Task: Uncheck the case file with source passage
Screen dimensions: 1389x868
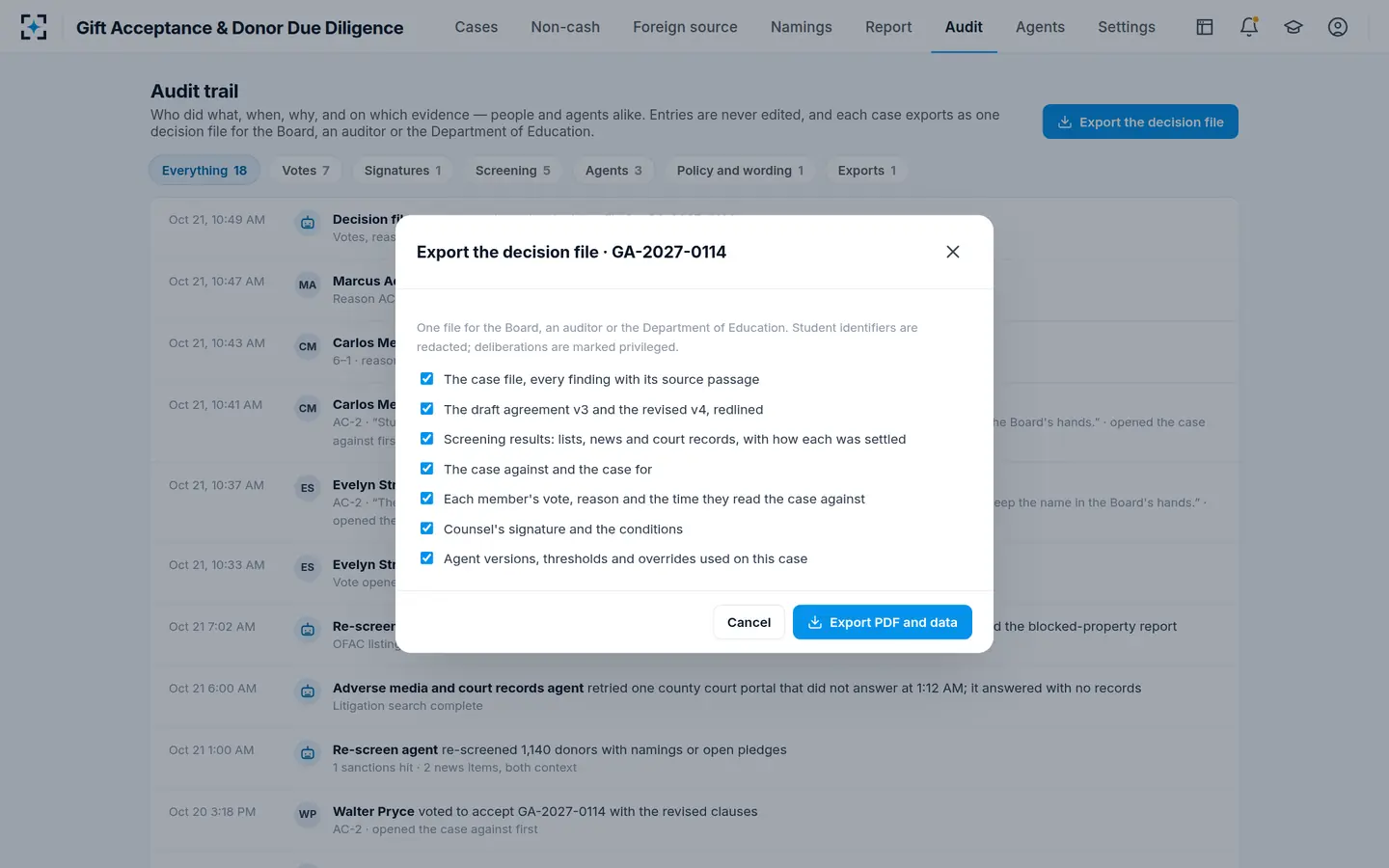Action: pos(426,379)
